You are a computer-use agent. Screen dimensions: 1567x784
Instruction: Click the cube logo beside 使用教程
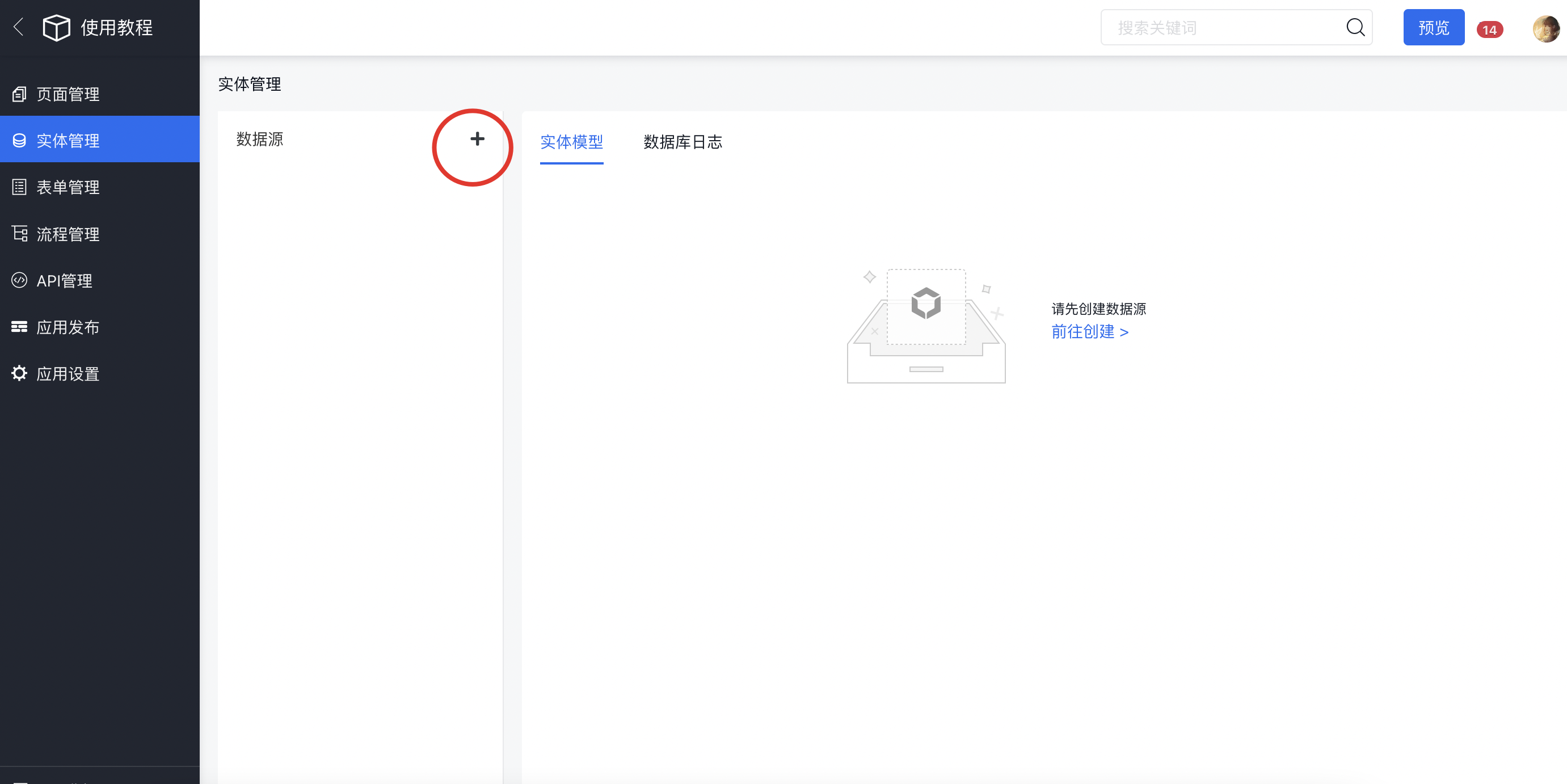(56, 27)
